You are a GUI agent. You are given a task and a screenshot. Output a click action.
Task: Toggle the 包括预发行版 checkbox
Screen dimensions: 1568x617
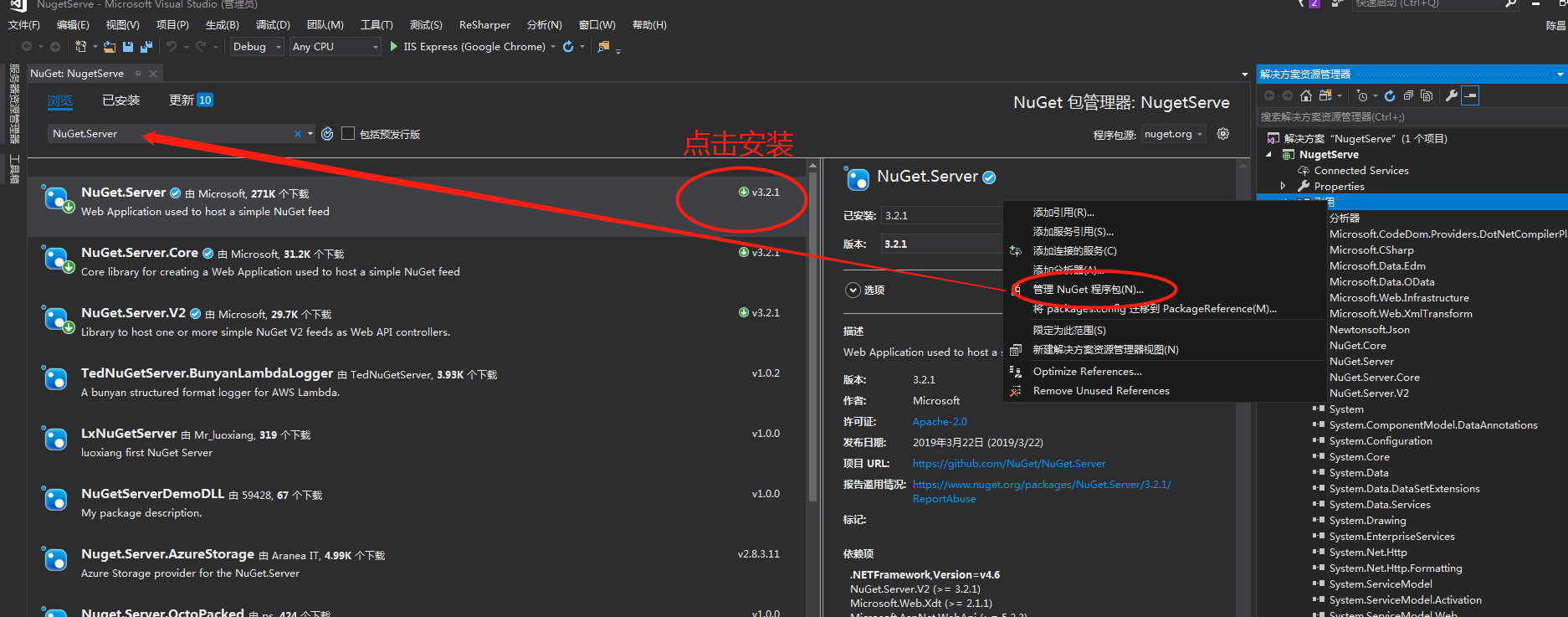(x=348, y=134)
